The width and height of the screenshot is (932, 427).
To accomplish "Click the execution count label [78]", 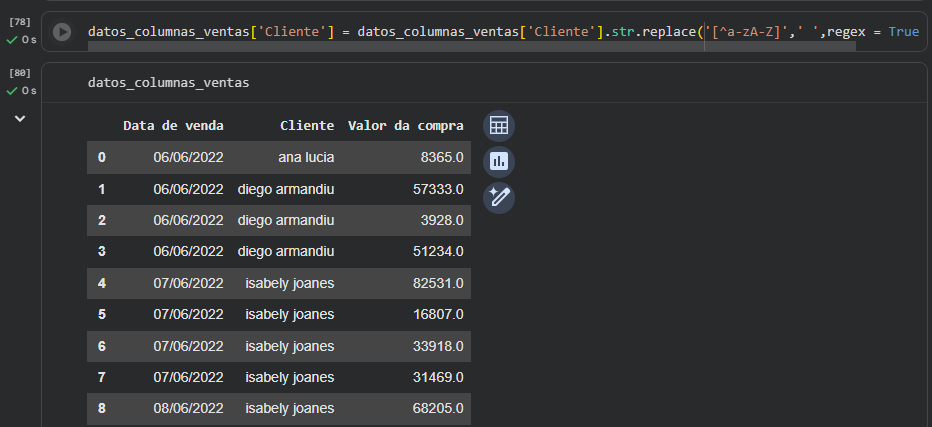I will pyautogui.click(x=20, y=22).
